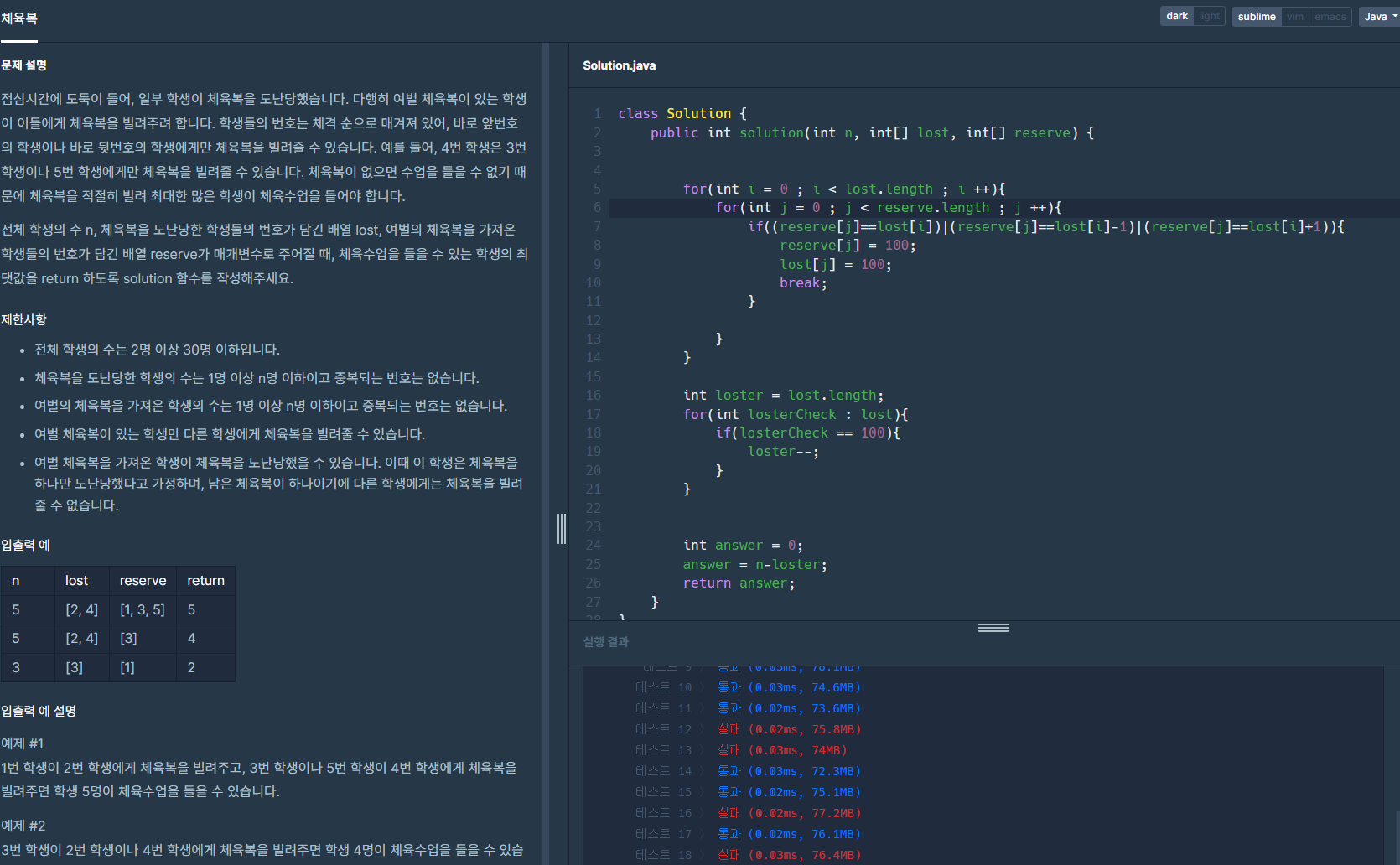The image size is (1400, 865).
Task: Select the 체육복 problem tab
Action: [x=18, y=18]
